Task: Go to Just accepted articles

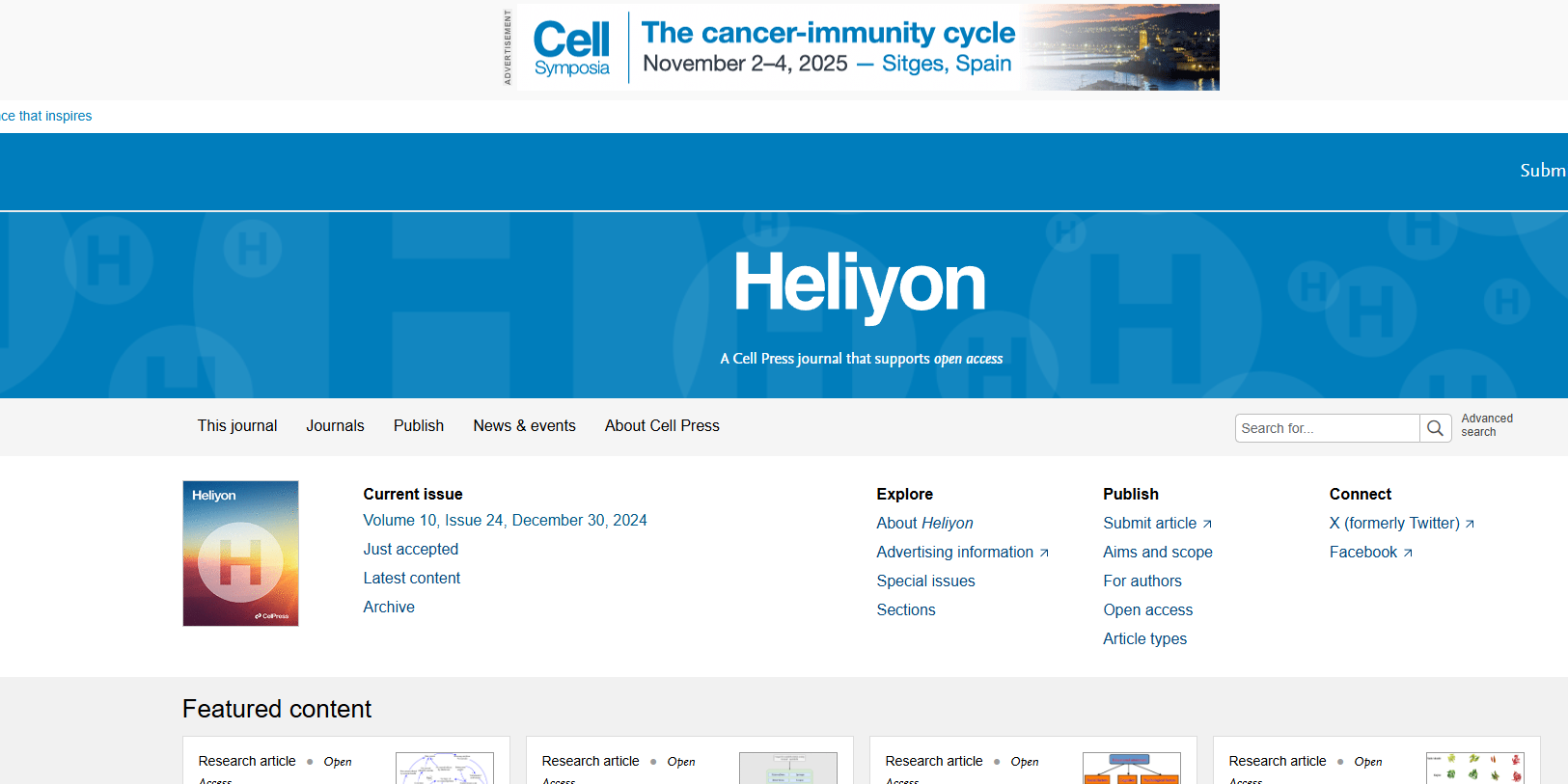Action: click(411, 549)
